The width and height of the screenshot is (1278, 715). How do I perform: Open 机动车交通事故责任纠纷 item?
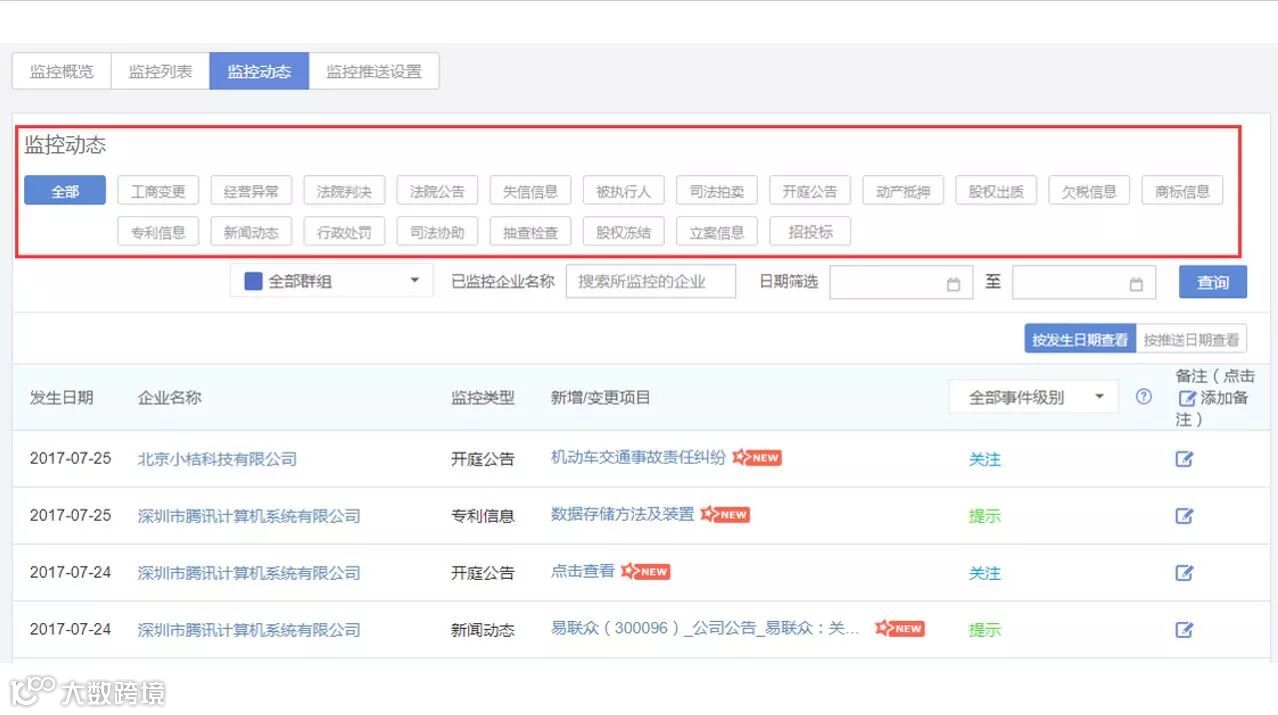pyautogui.click(x=638, y=458)
